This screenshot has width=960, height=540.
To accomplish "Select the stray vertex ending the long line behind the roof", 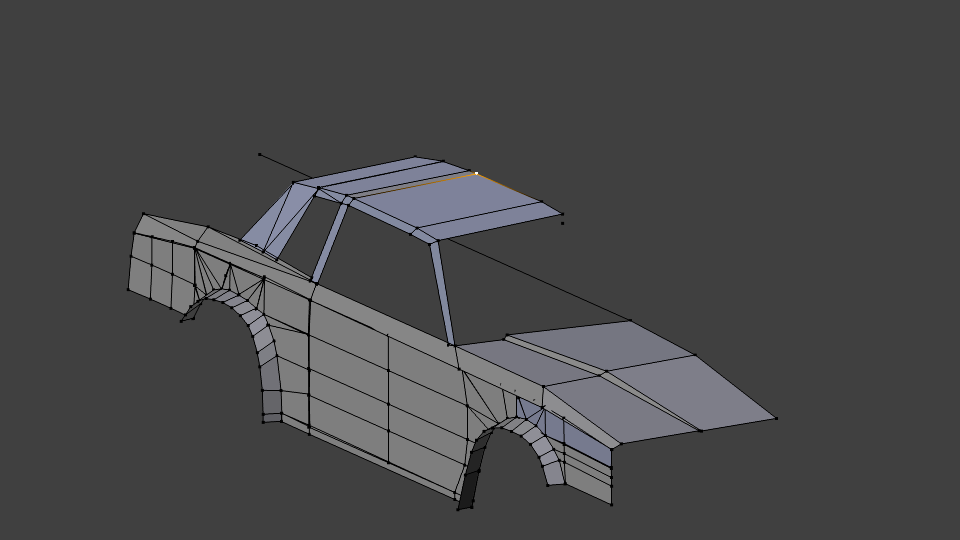I will [x=260, y=154].
